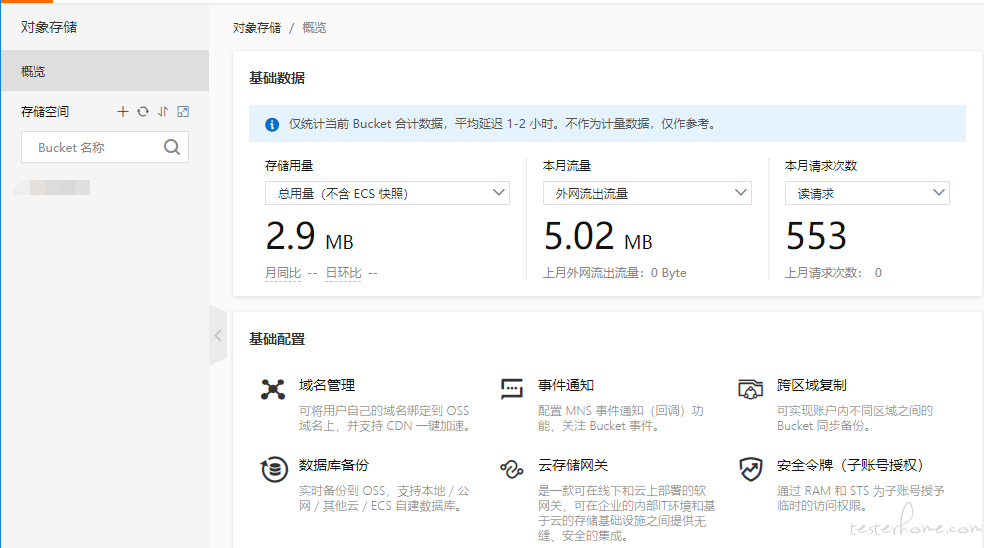Click the 存储用量 label
The width and height of the screenshot is (984, 548).
coord(289,166)
